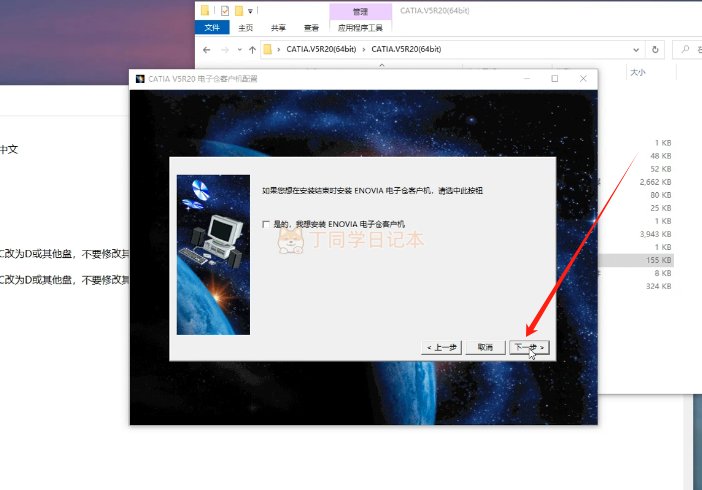Click the Next (下一步) button
702x490 pixels.
point(529,347)
